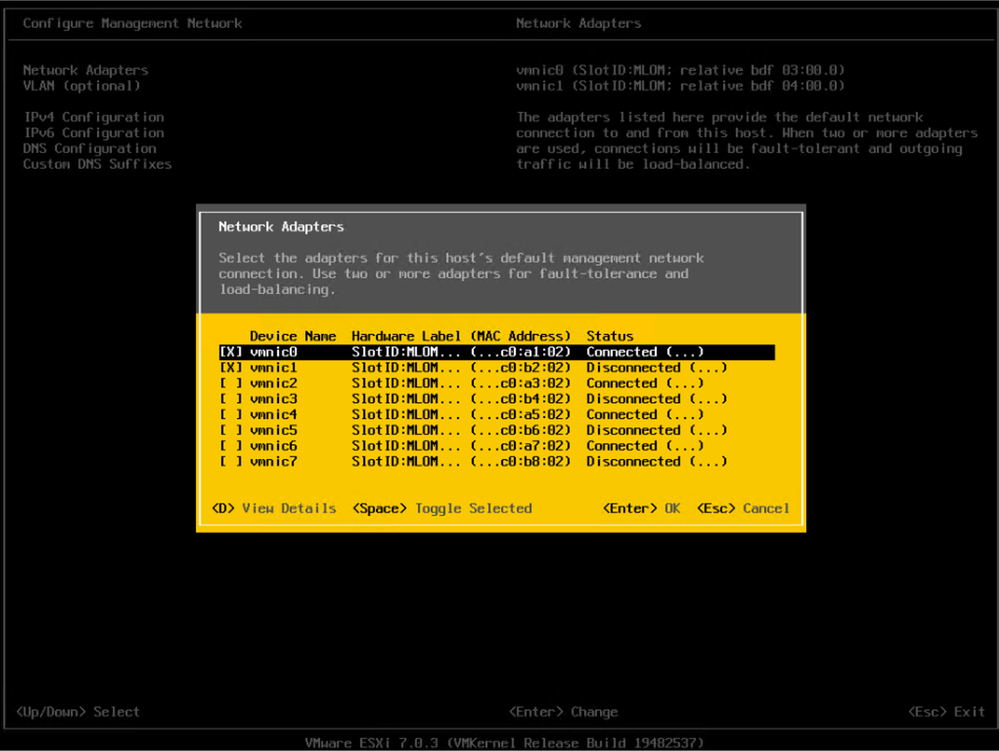Click the Hardware Label column header
999x751 pixels.
[406, 336]
